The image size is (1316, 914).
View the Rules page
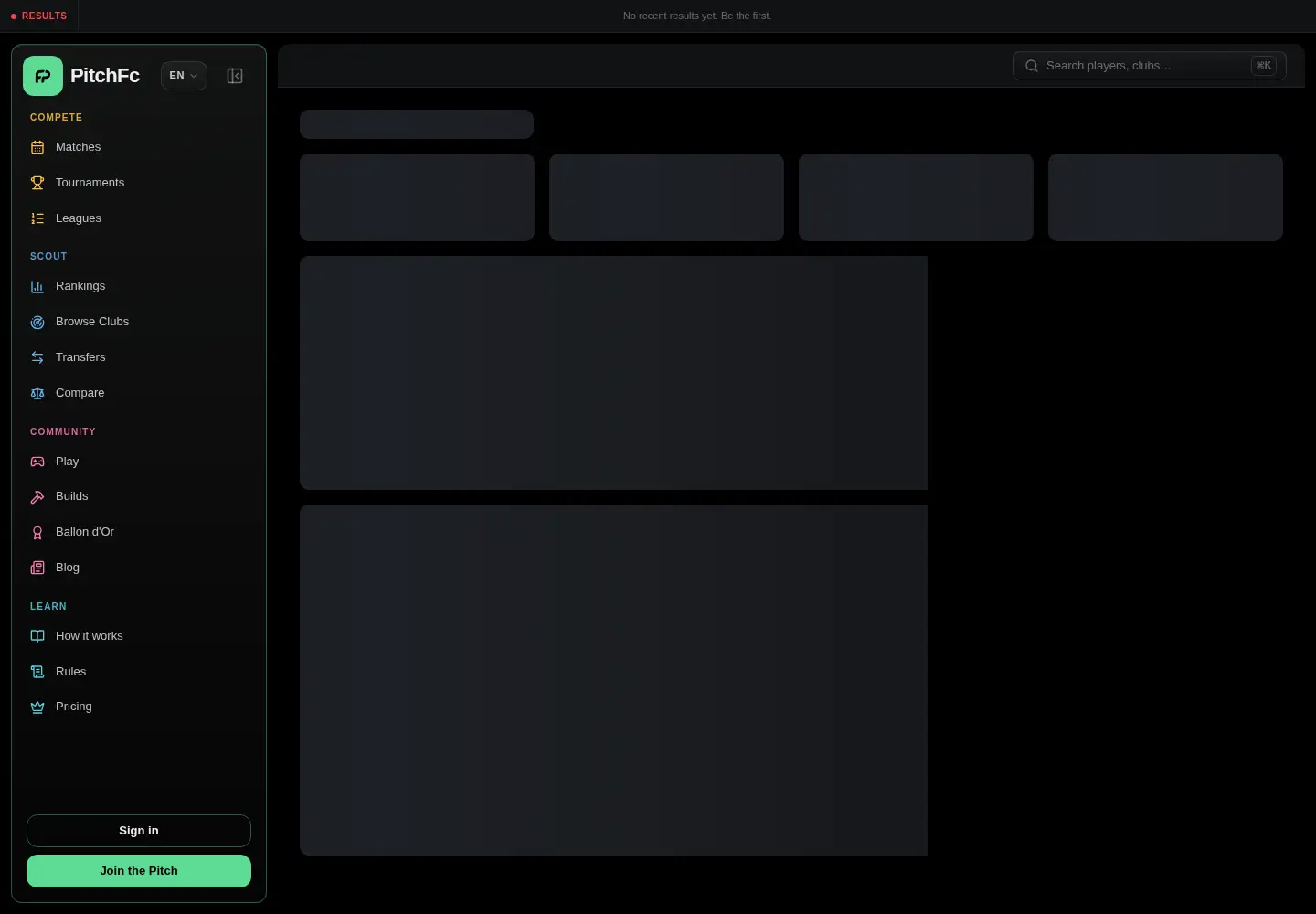pyautogui.click(x=139, y=672)
